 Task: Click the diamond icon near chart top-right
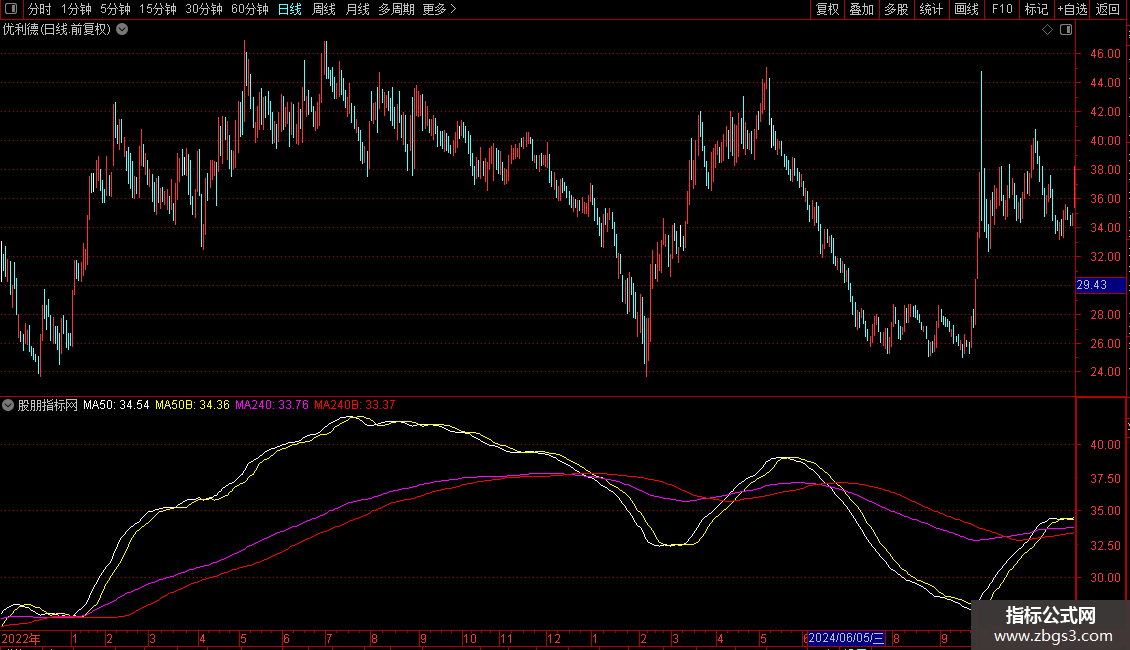[x=1047, y=30]
